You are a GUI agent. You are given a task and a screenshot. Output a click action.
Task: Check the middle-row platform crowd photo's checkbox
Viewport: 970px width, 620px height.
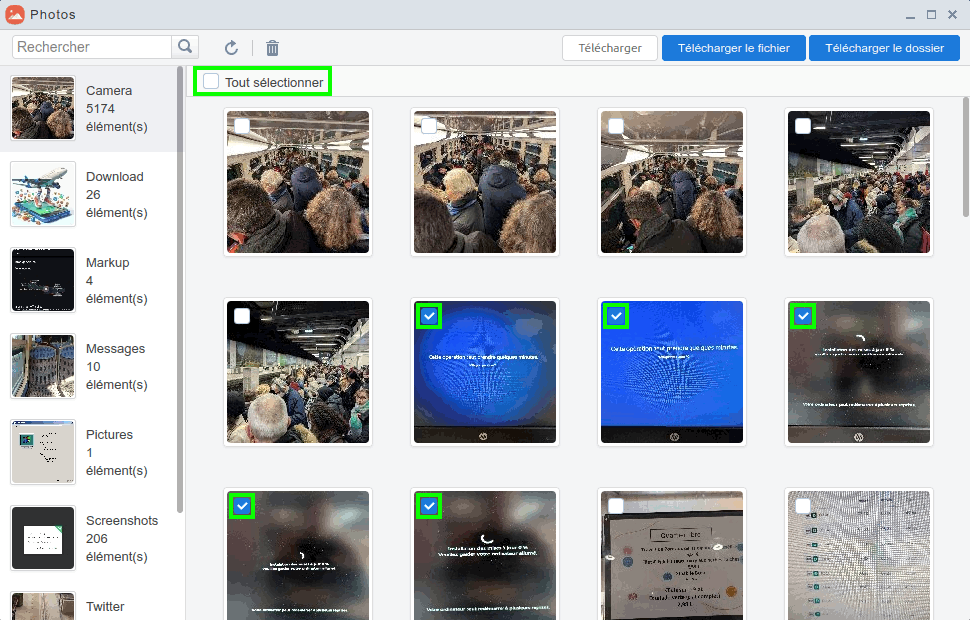(242, 316)
